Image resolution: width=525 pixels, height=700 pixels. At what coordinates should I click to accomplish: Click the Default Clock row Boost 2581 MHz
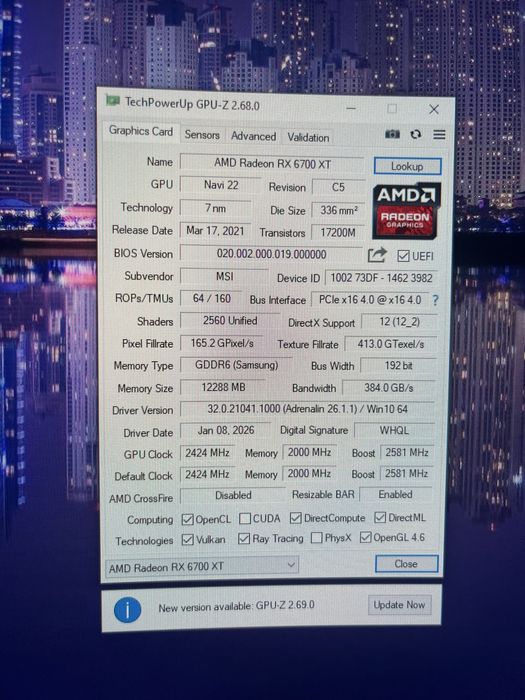[x=406, y=473]
